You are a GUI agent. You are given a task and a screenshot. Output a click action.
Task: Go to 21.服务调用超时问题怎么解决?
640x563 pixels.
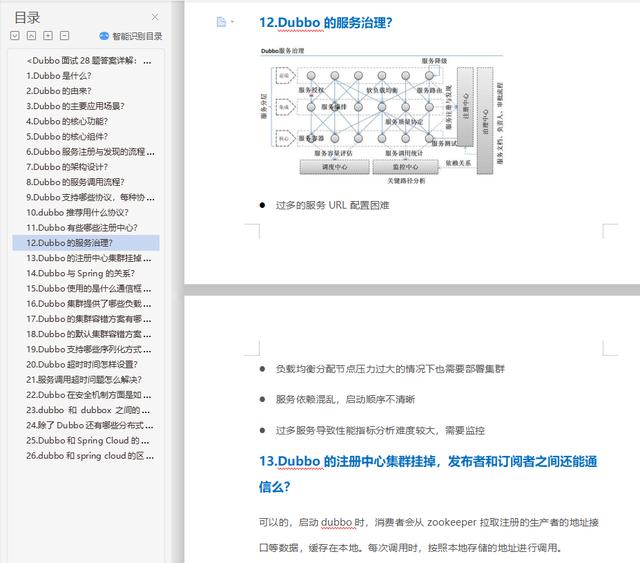point(84,380)
